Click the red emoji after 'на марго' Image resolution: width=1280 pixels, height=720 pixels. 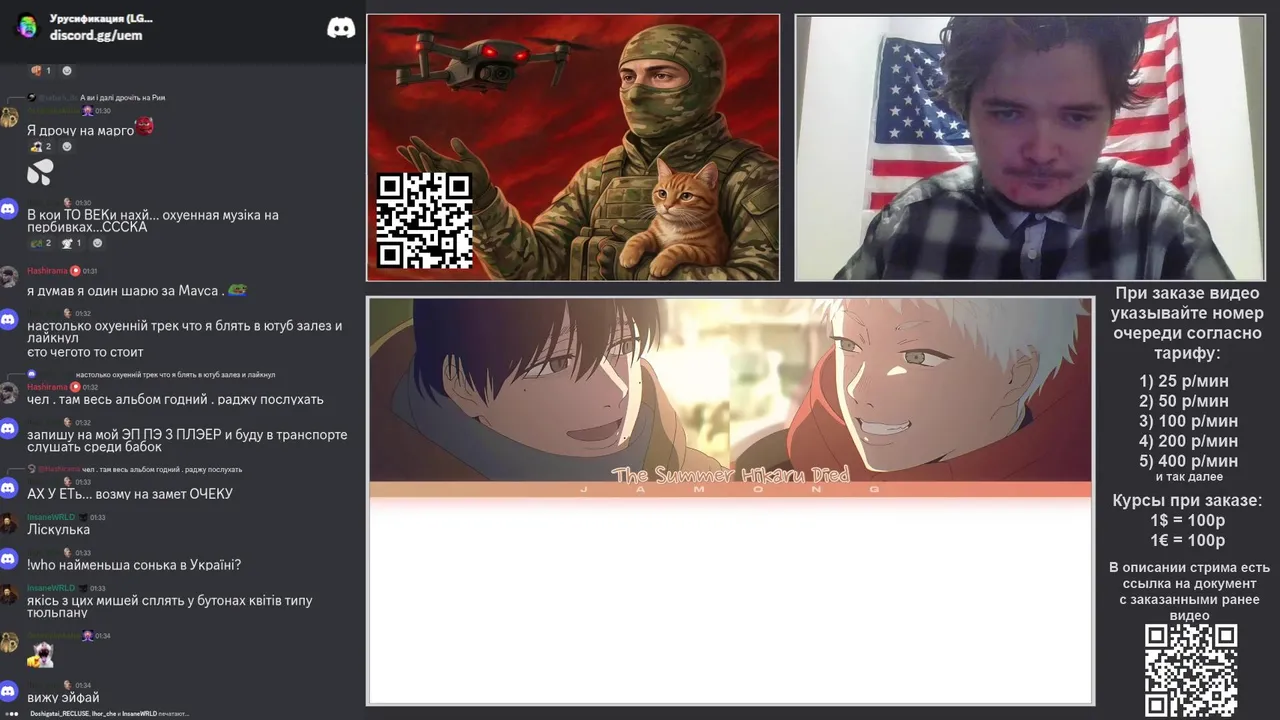(x=144, y=126)
